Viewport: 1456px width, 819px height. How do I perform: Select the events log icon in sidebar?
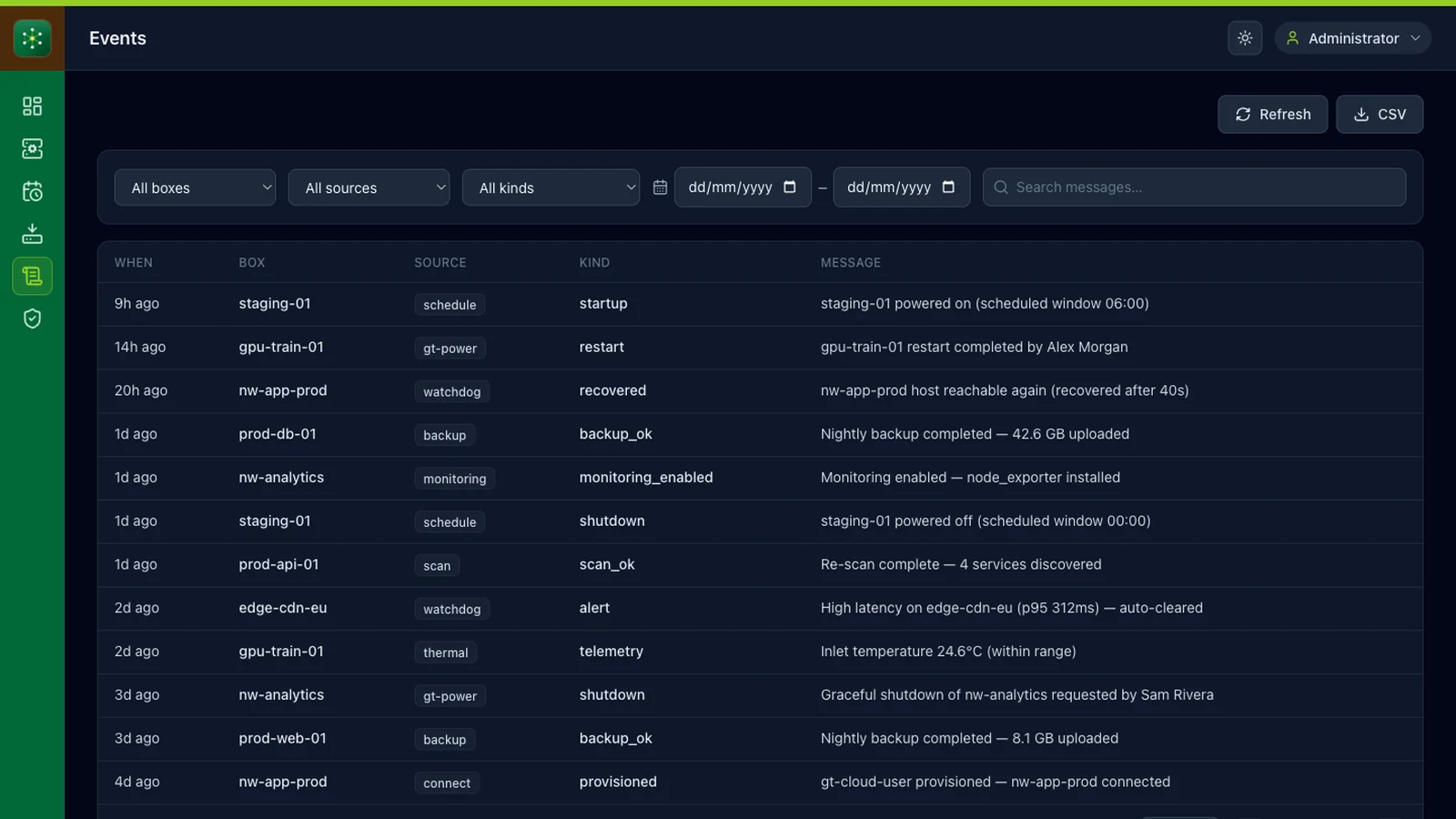pos(32,276)
